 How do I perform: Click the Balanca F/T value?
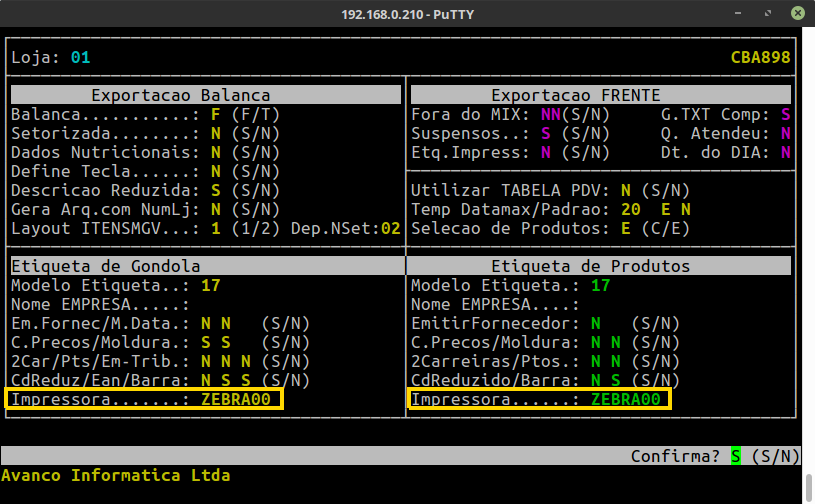(x=215, y=115)
